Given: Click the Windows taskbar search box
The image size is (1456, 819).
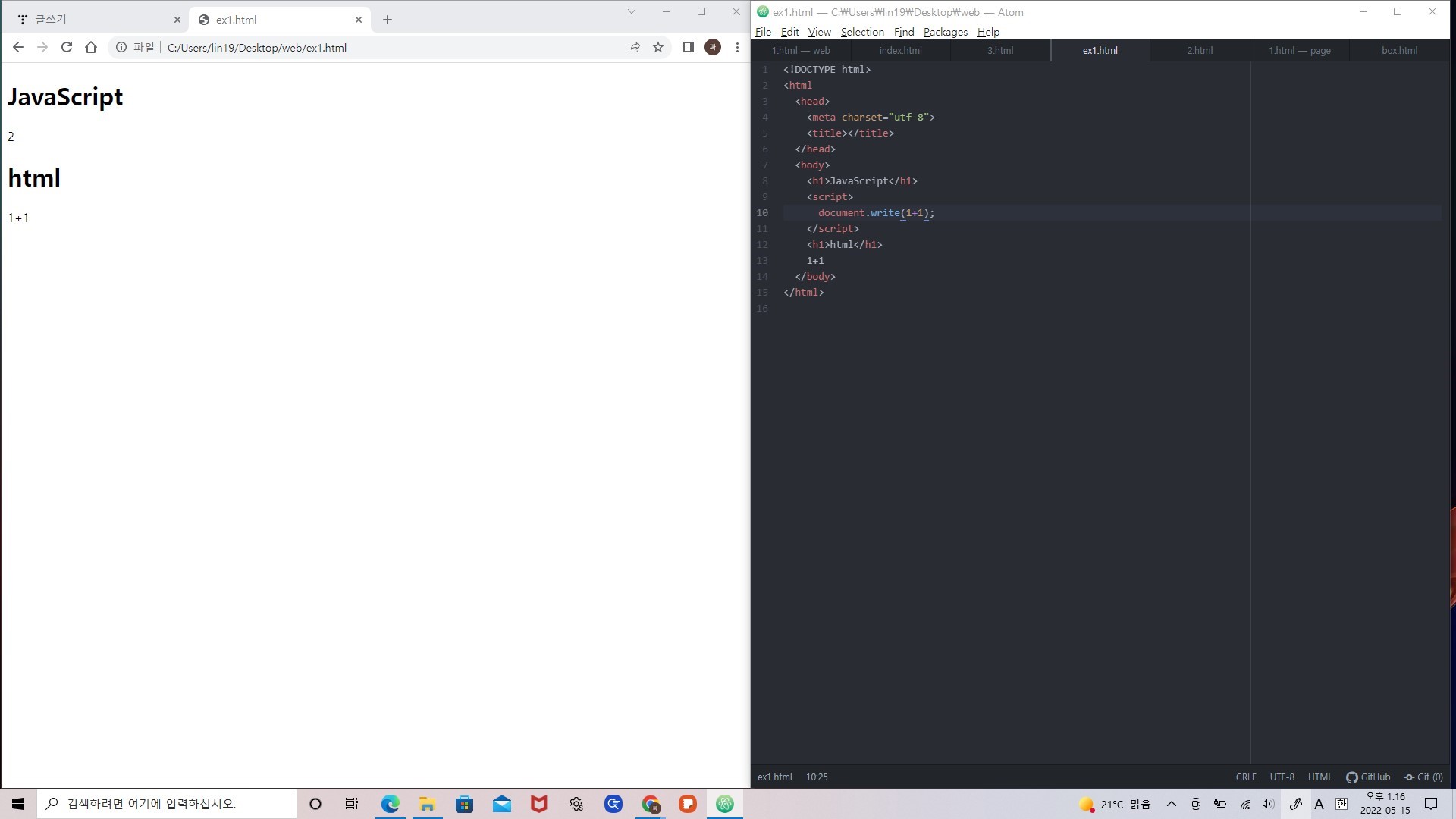Looking at the screenshot, I should tap(167, 804).
